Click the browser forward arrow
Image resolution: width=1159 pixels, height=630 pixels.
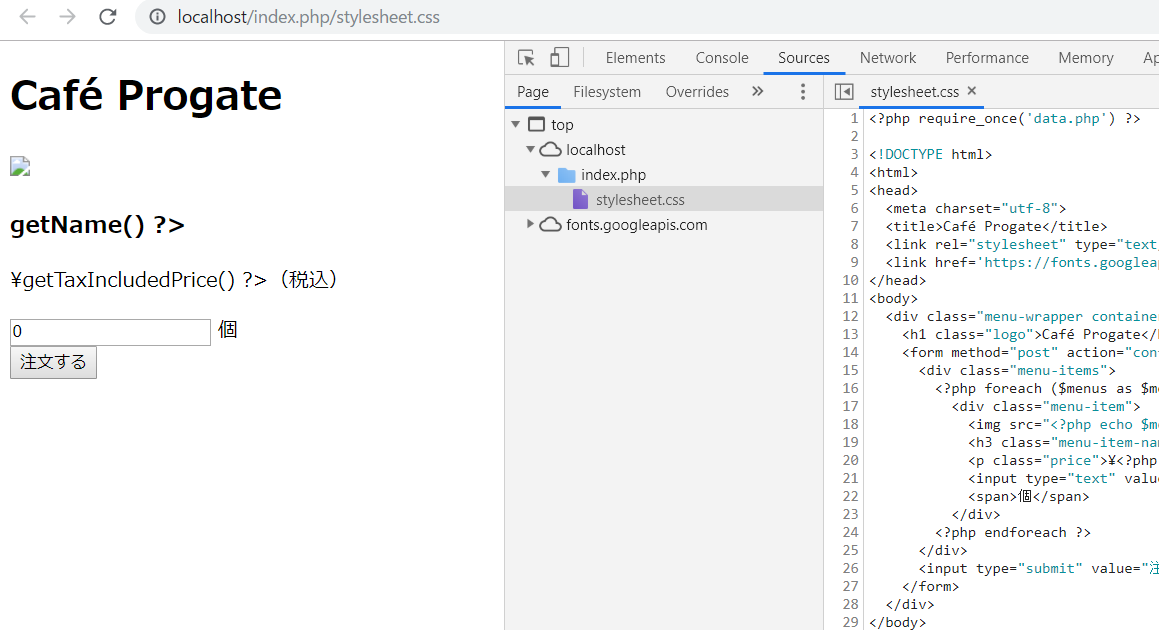(x=66, y=17)
